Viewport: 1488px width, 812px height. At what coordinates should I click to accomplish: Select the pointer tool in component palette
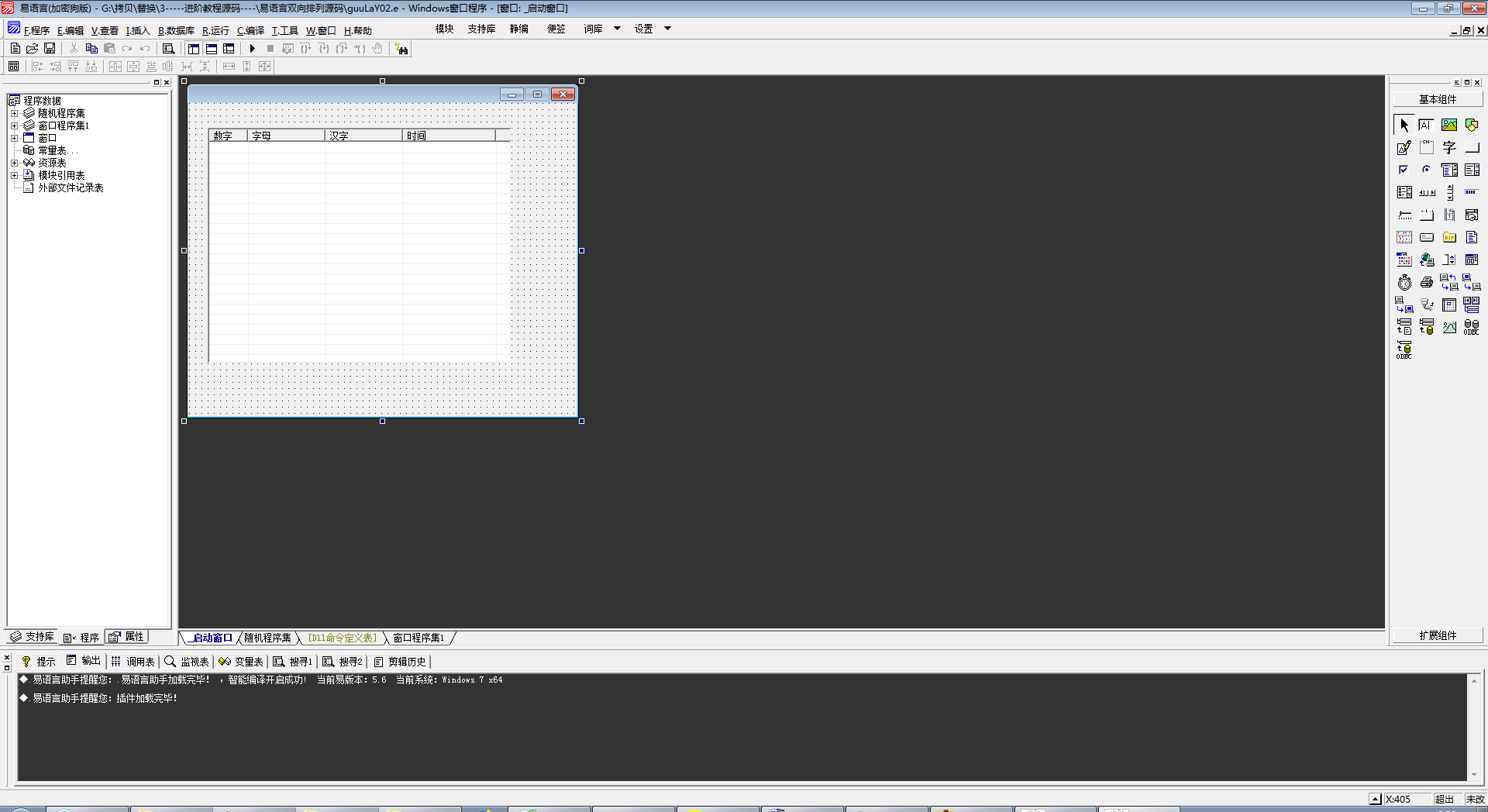(1404, 125)
